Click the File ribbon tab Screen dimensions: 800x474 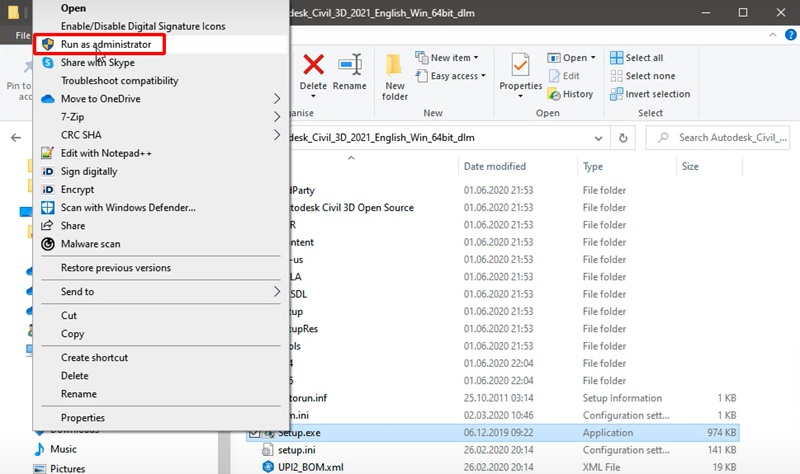click(22, 35)
